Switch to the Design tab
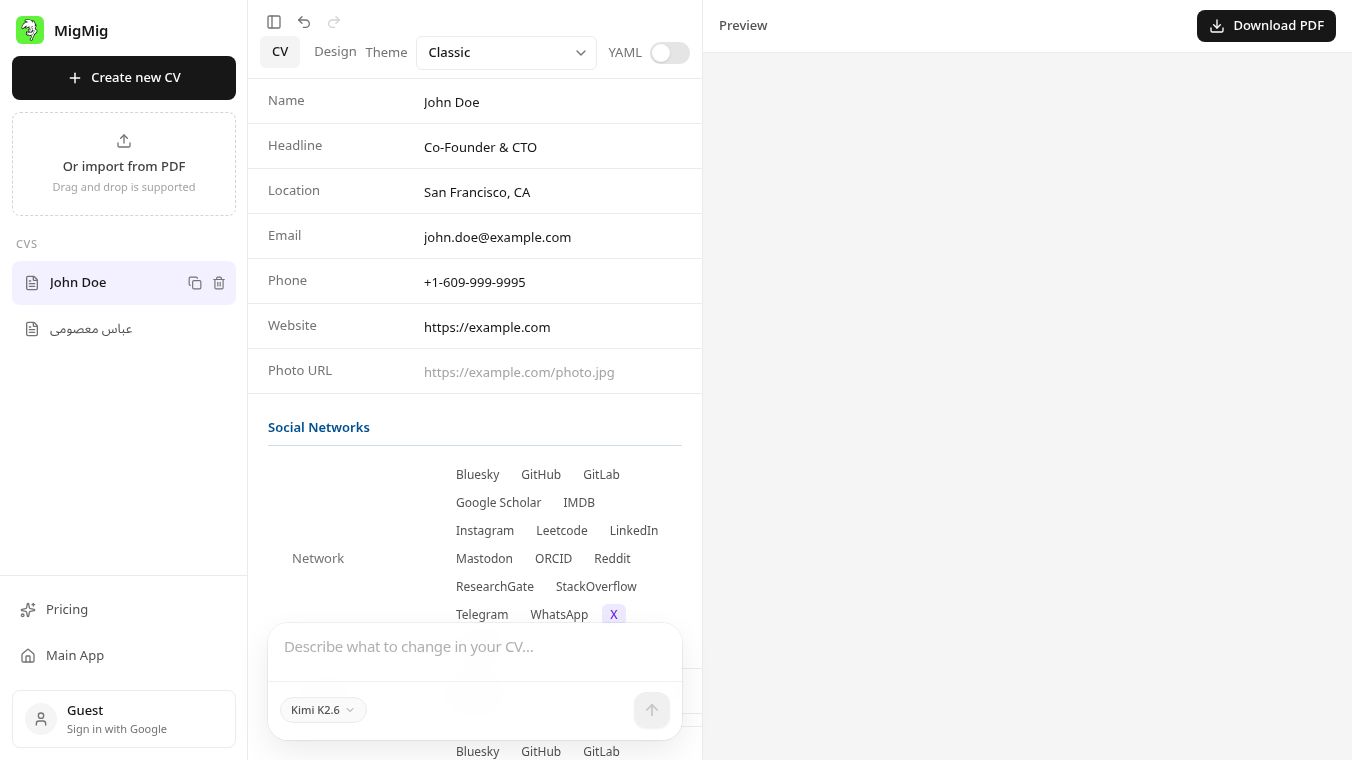Viewport: 1352px width, 760px height. 335,52
